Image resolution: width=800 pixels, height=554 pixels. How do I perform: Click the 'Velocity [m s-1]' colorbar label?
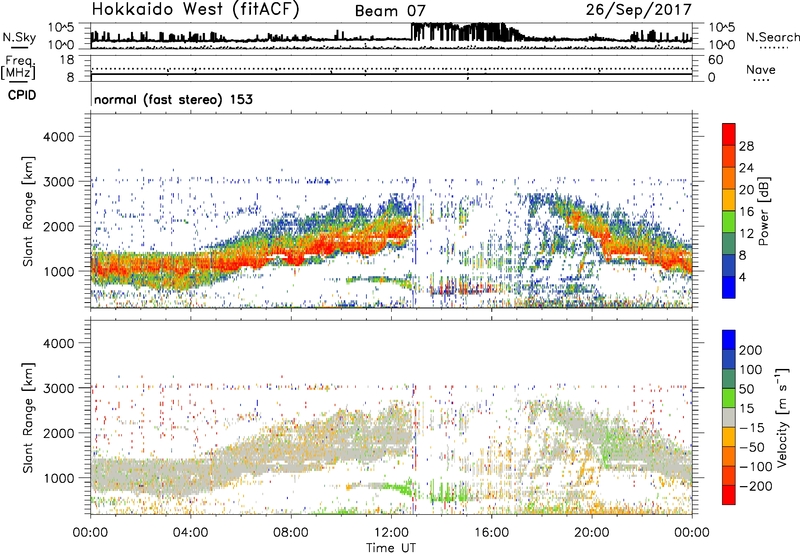coord(782,417)
